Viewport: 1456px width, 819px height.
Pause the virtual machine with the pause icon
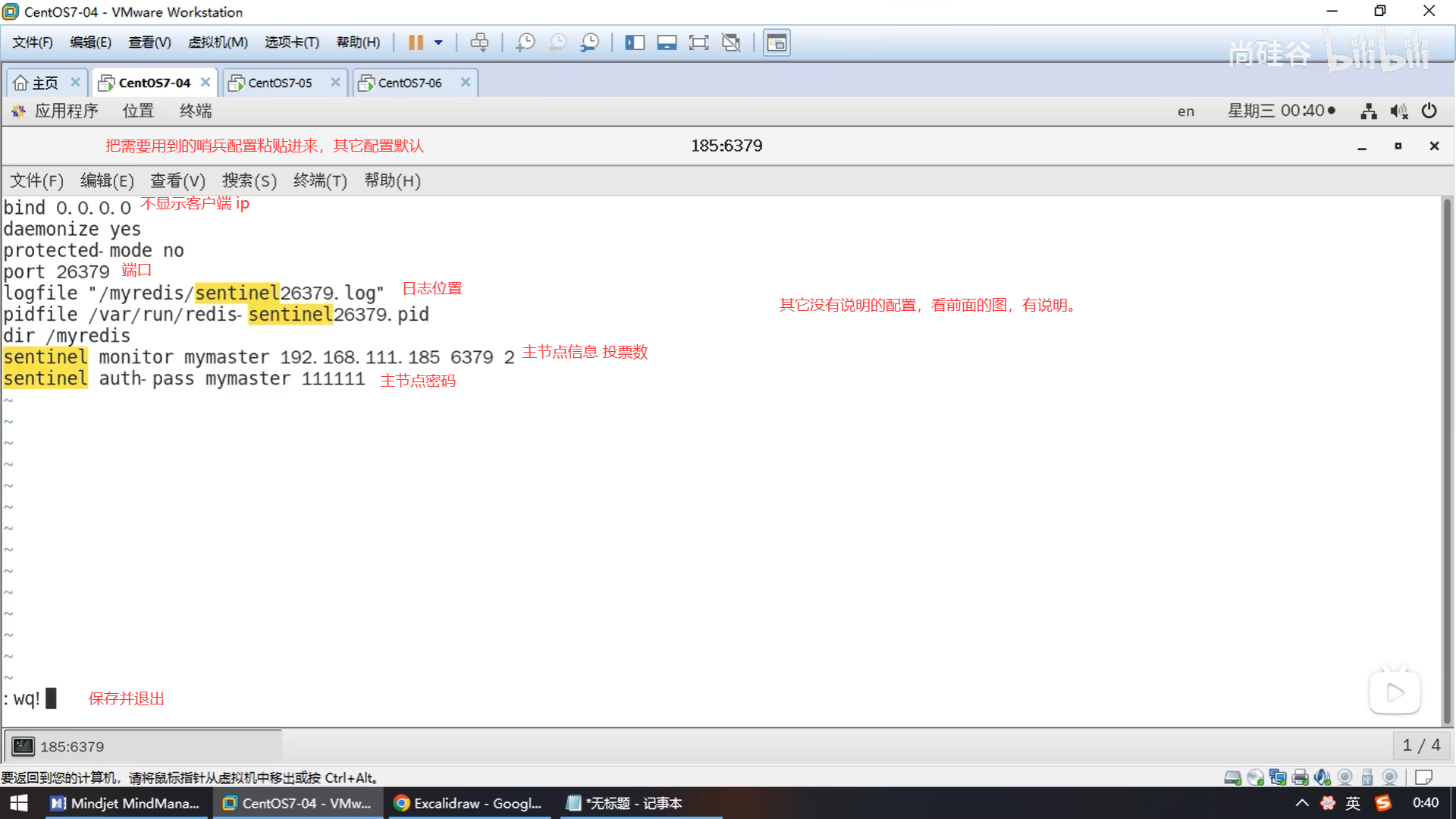click(415, 42)
